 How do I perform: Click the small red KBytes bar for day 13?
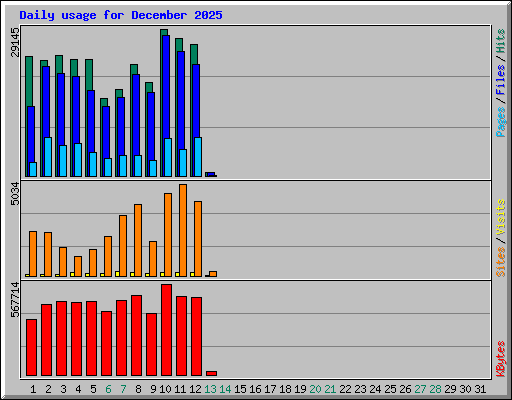211,374
